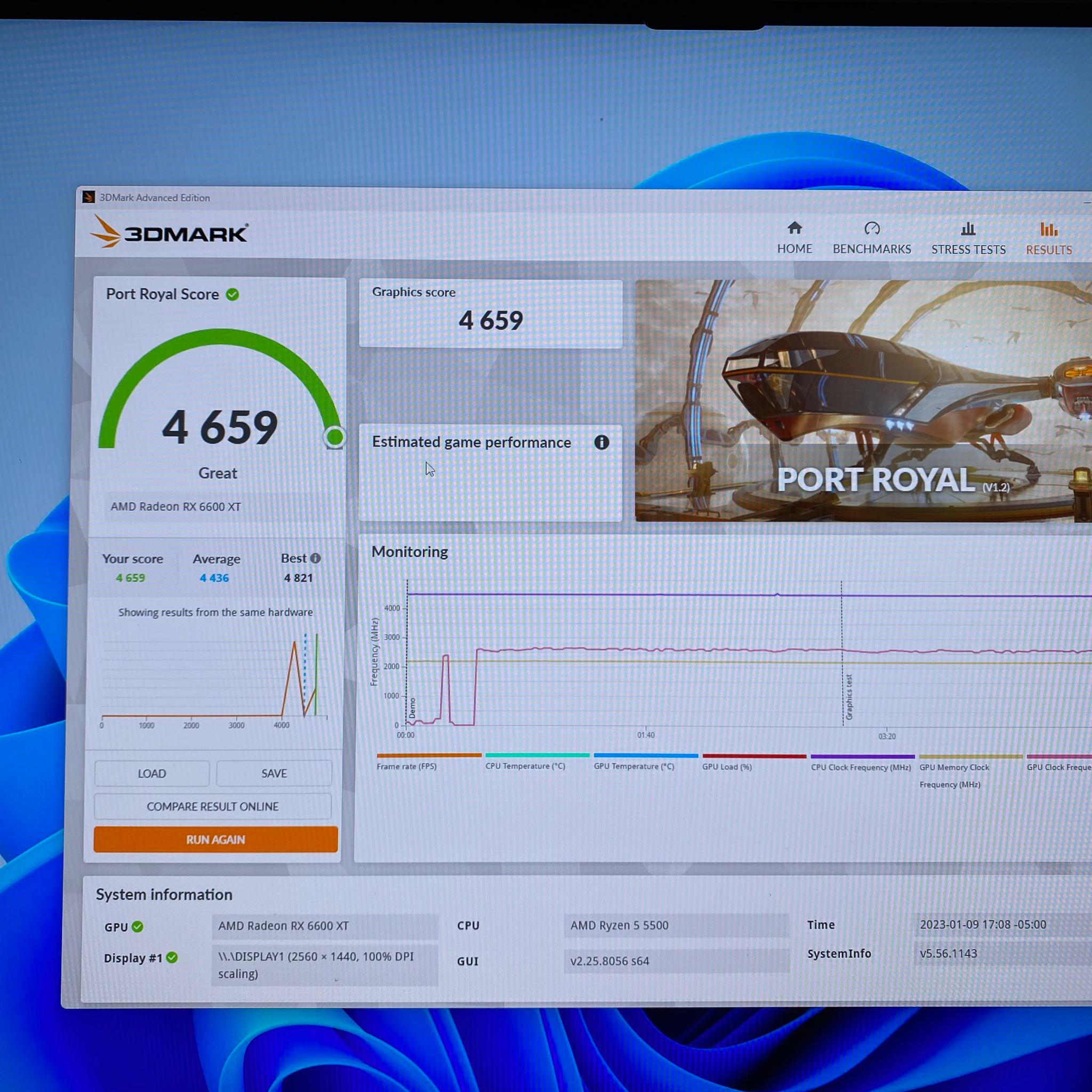Click AMD Radeon RX 6600 XT under gauge
The image size is (1092, 1092).
tap(176, 507)
